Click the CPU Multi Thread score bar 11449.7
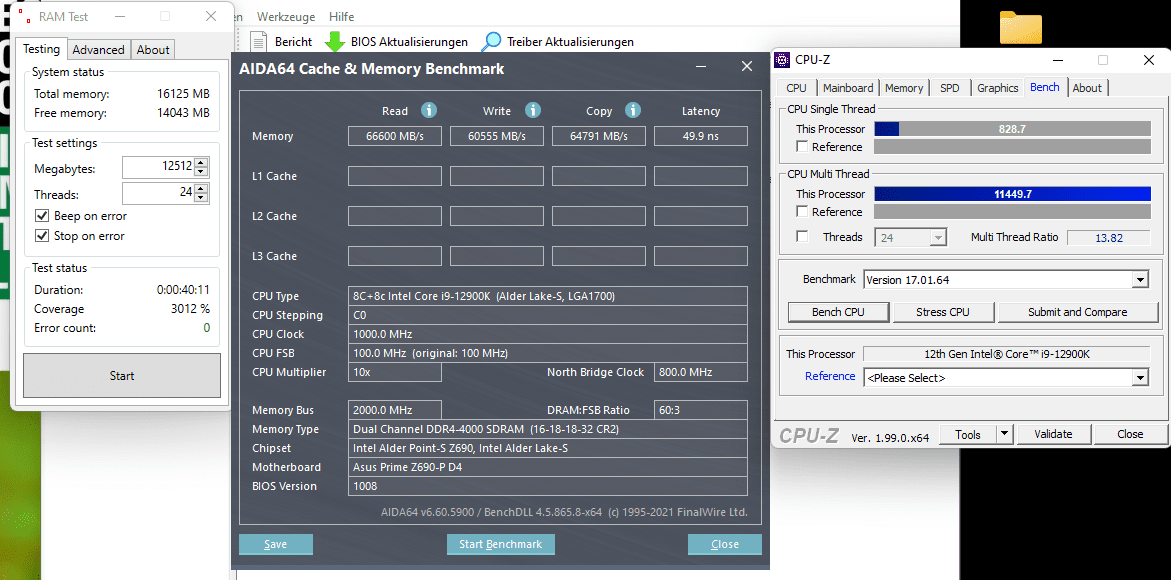This screenshot has width=1171, height=580. [x=1012, y=194]
